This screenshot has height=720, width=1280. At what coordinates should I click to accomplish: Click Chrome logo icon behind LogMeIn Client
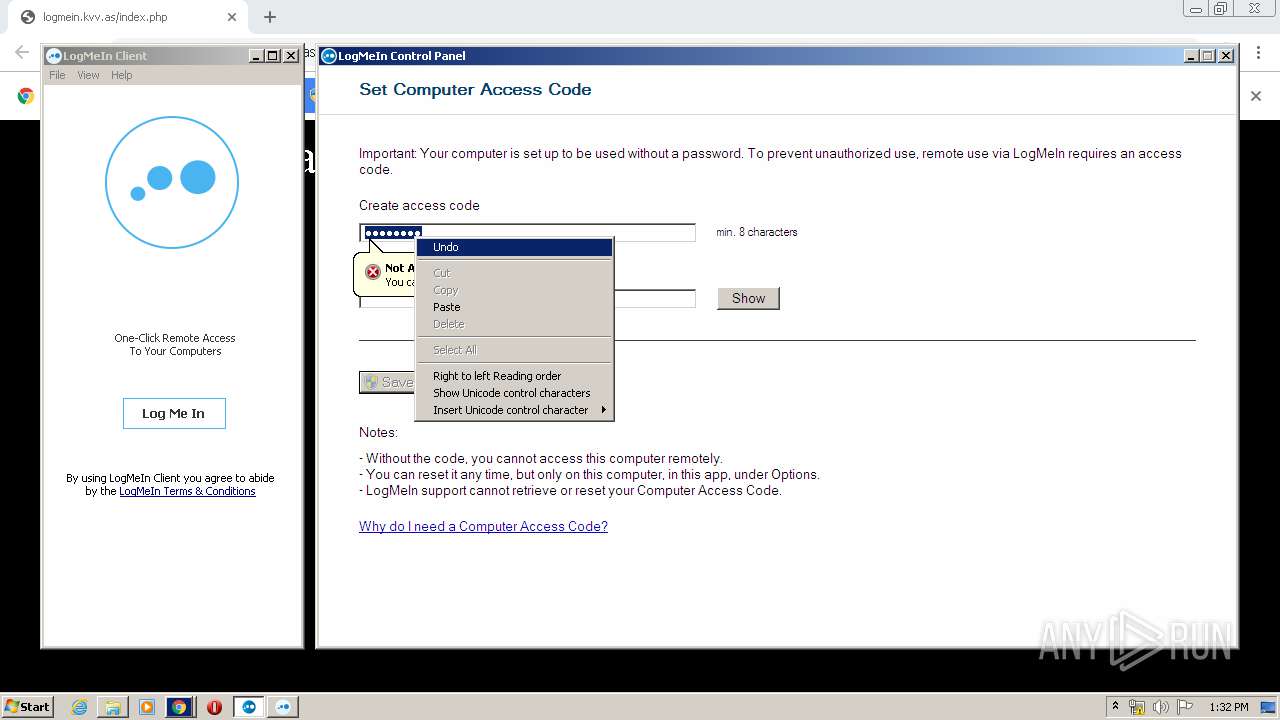(26, 96)
